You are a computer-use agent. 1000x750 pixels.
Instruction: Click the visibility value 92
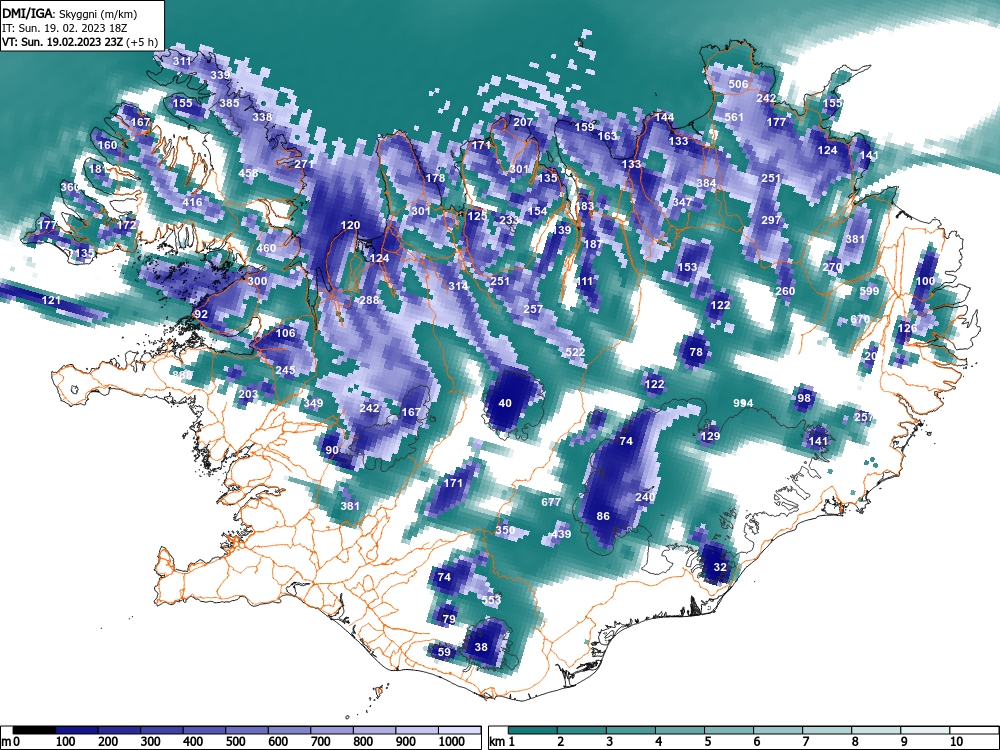point(201,314)
